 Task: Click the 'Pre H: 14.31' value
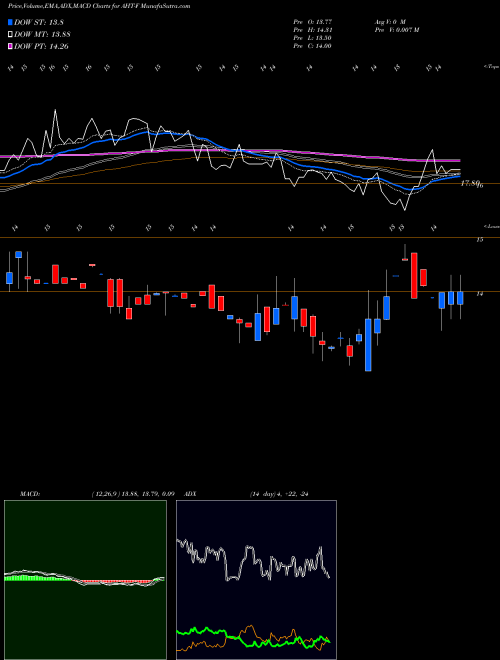coord(313,30)
